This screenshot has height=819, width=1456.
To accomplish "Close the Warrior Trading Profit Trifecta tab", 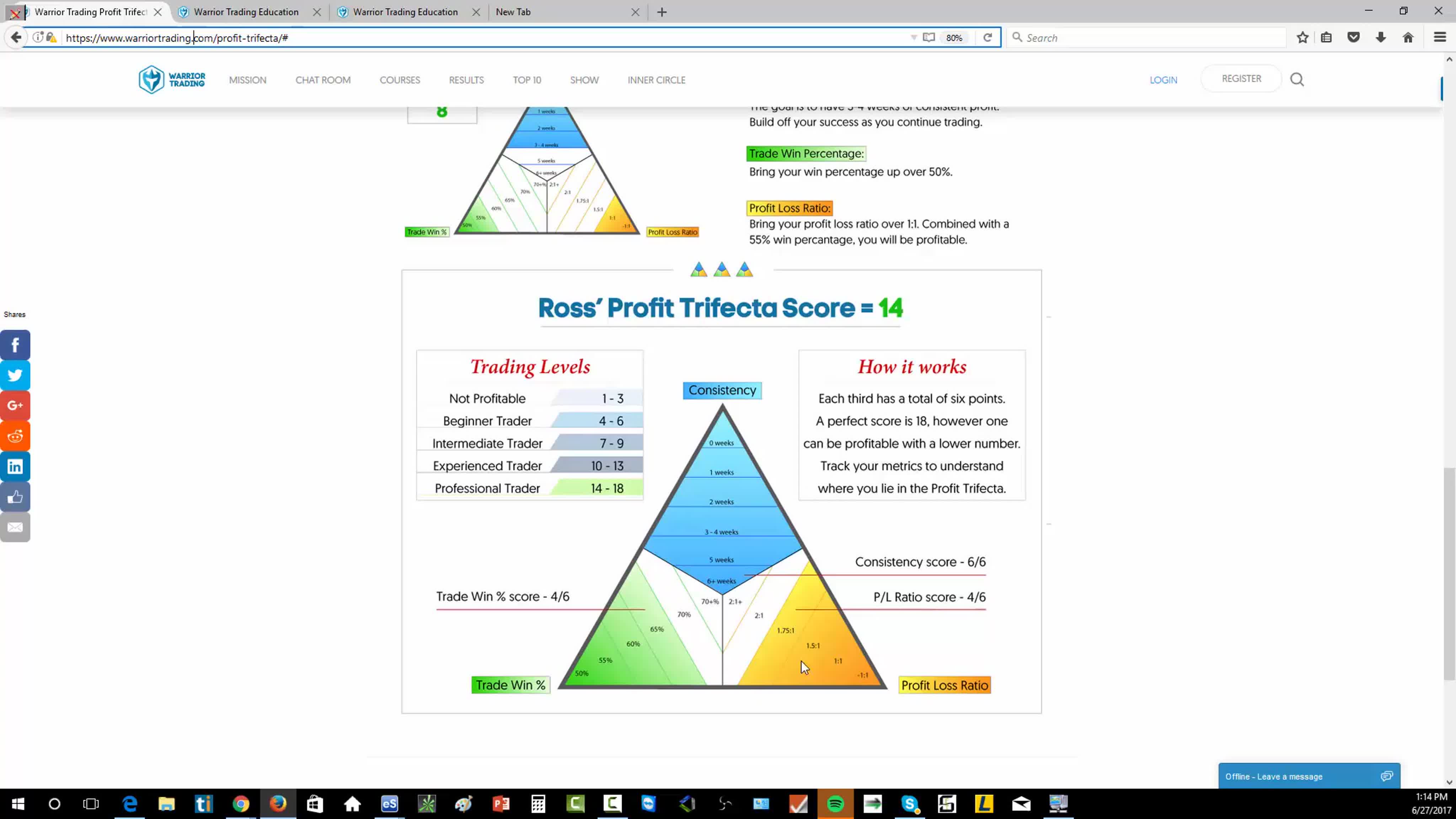I will point(158,12).
